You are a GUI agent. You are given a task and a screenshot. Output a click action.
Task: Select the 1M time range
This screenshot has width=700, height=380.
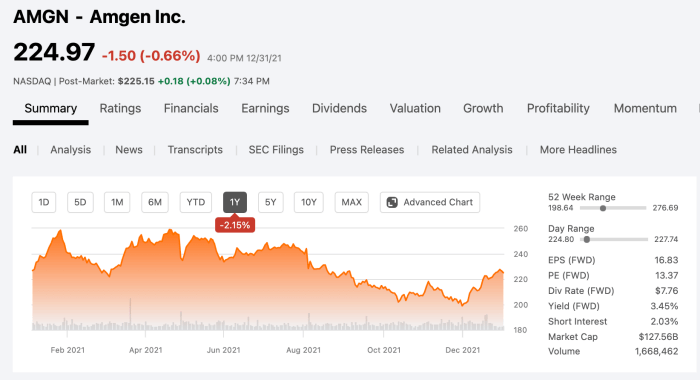pos(117,202)
